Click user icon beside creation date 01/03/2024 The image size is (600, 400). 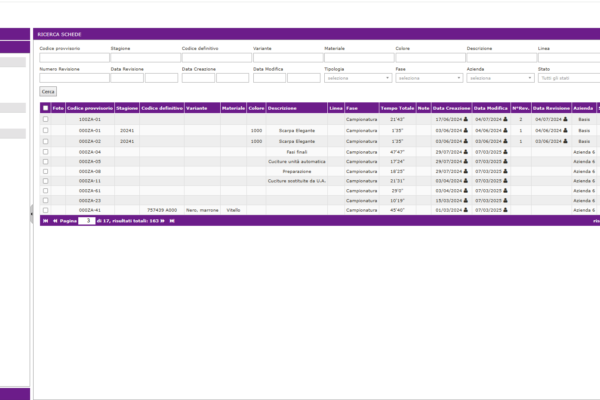click(465, 210)
